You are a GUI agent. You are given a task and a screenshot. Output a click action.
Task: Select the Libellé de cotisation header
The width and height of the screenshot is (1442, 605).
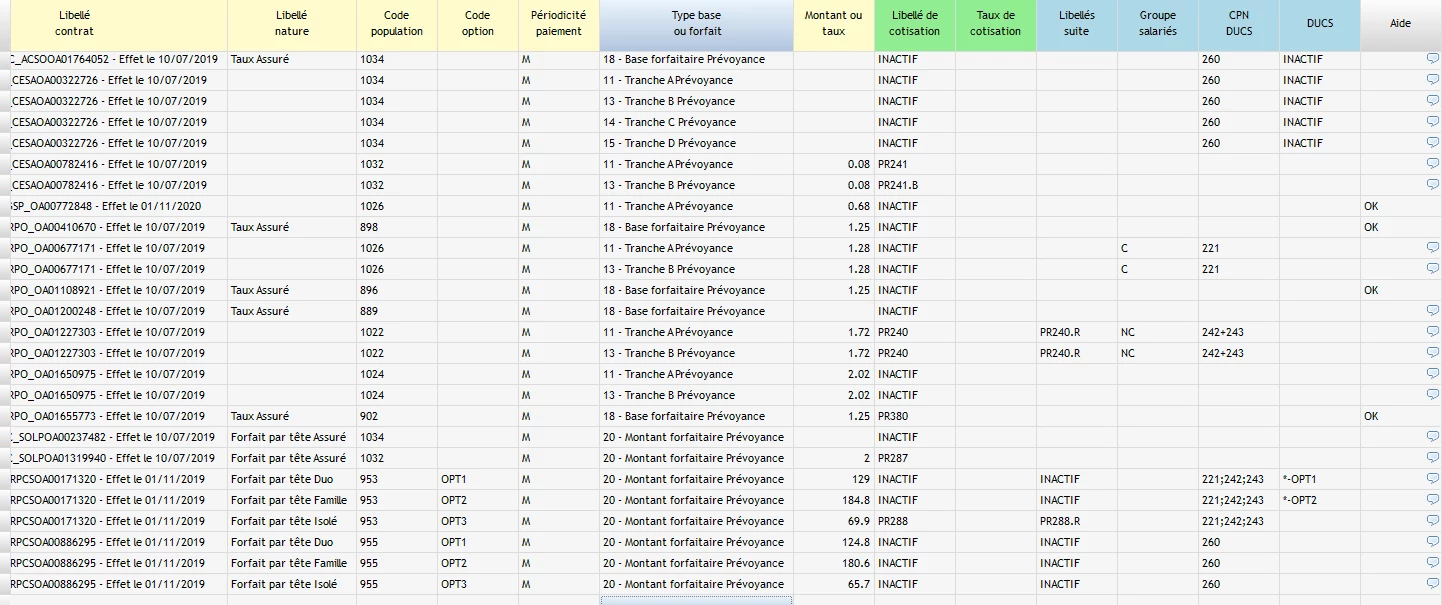click(x=915, y=25)
